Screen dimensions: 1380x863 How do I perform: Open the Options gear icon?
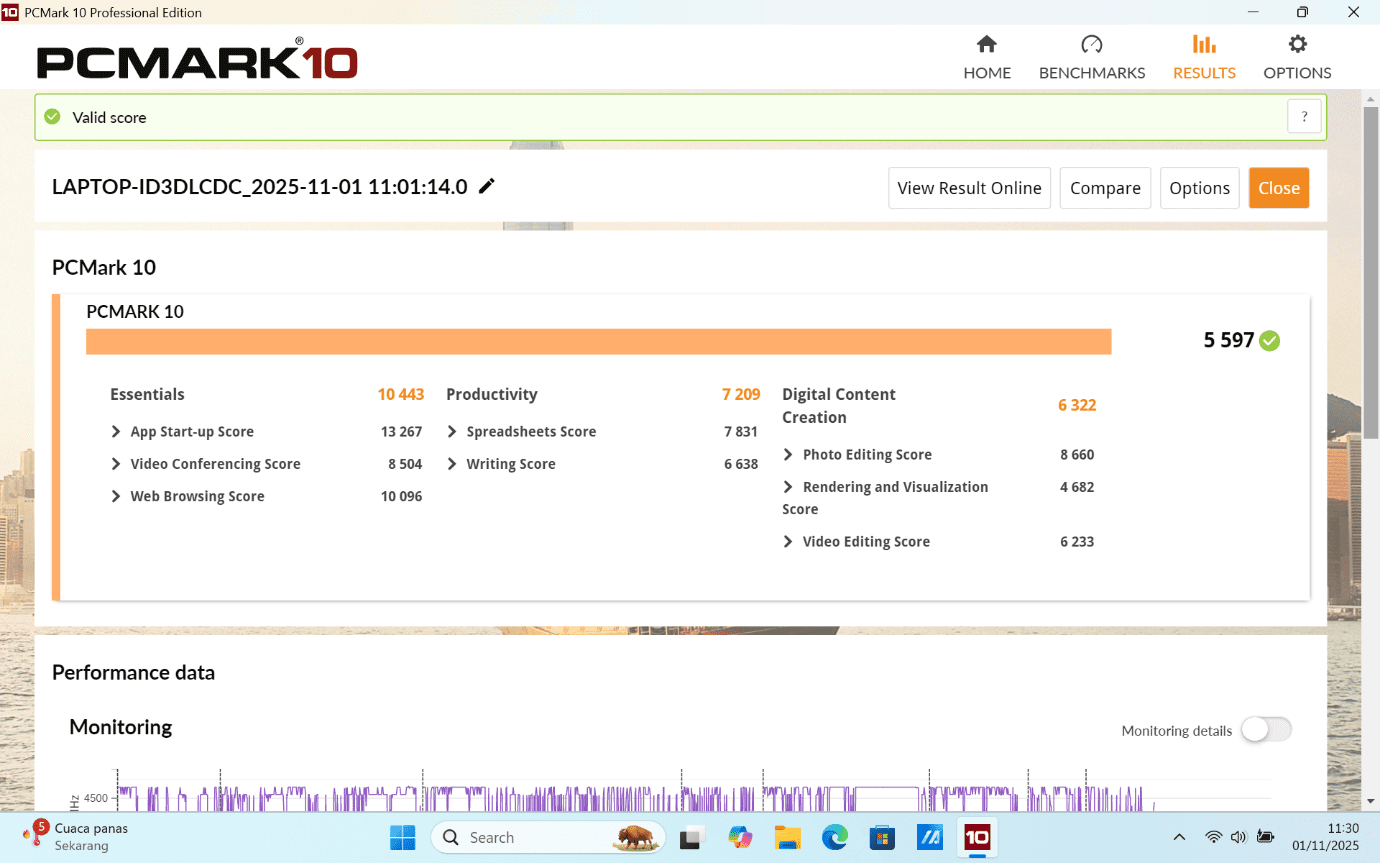coord(1297,45)
